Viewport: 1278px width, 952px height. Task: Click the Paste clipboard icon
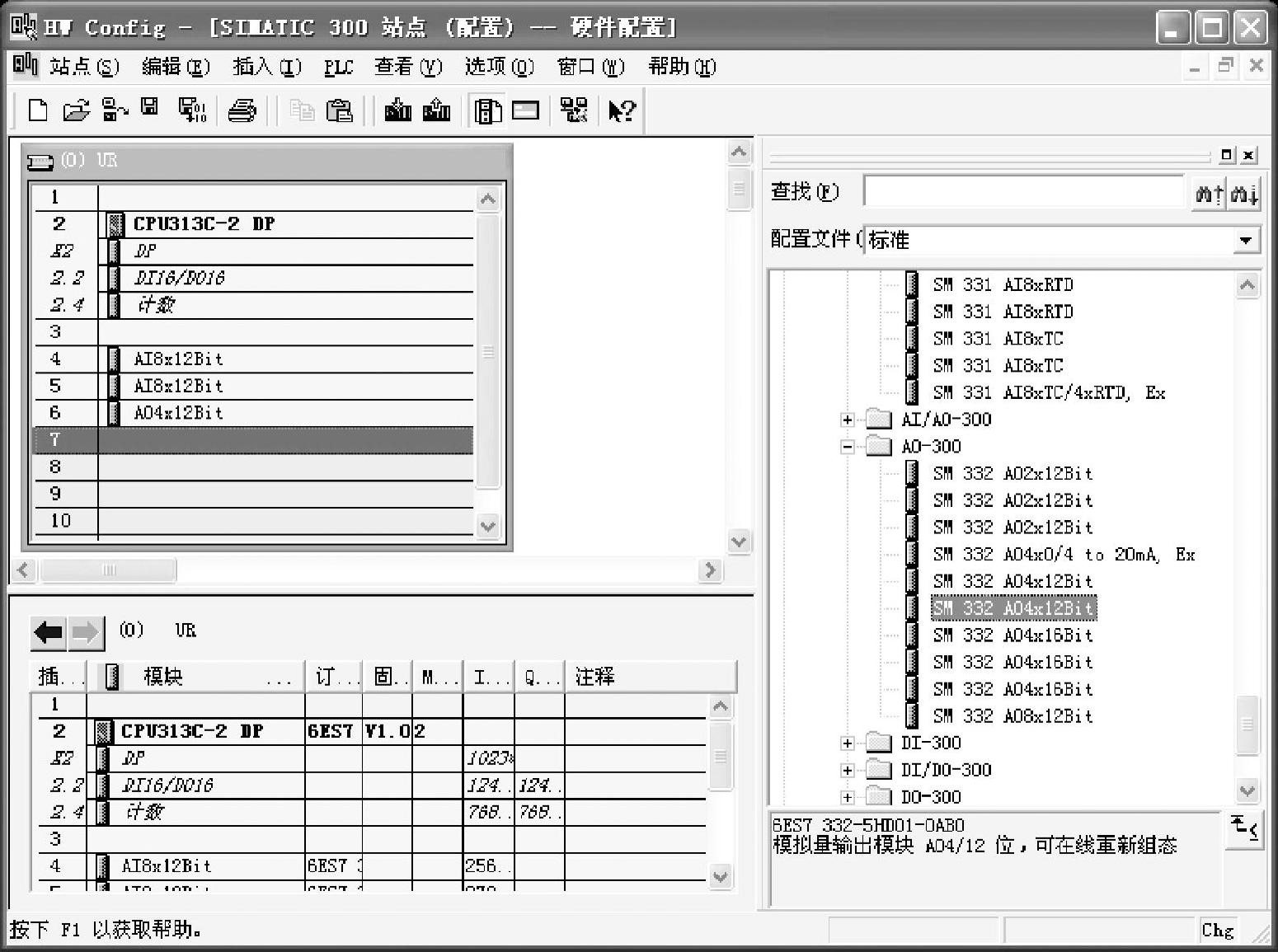[340, 110]
